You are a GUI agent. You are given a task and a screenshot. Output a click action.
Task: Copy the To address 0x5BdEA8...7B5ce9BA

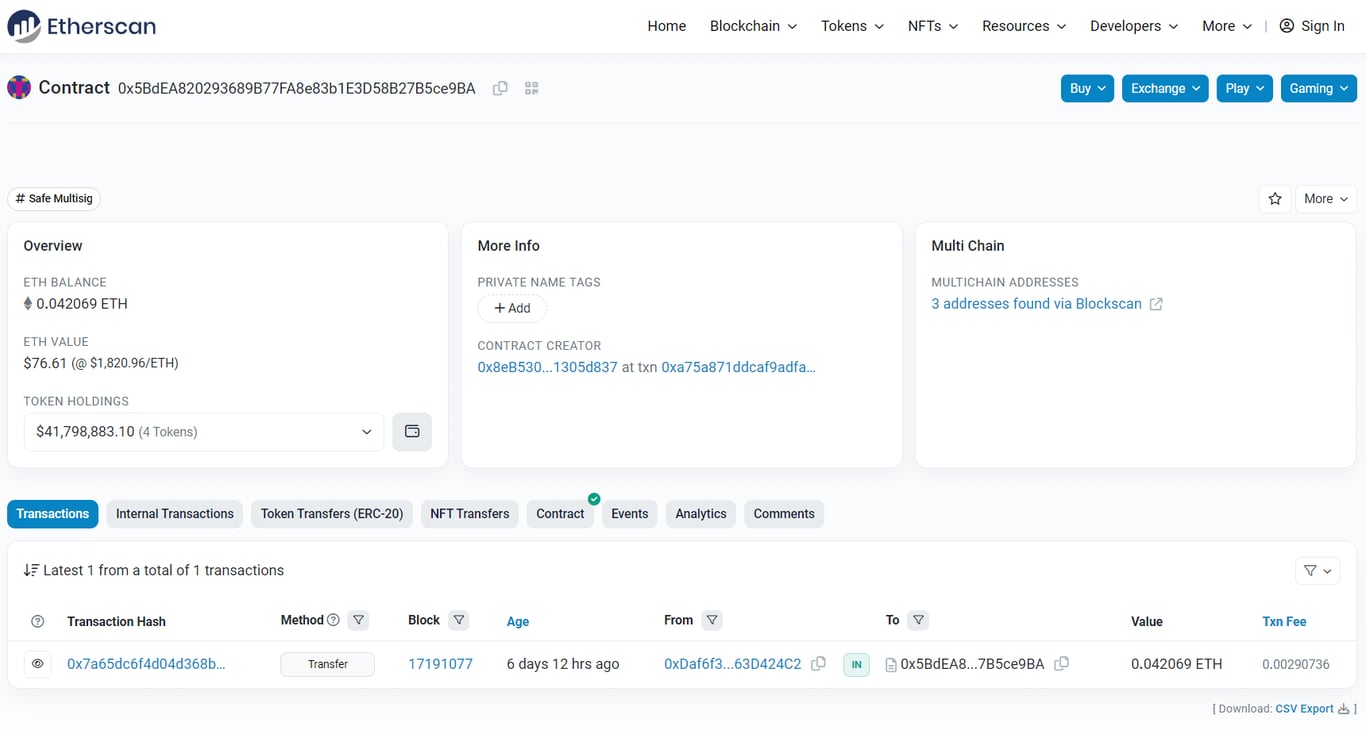click(x=1062, y=663)
